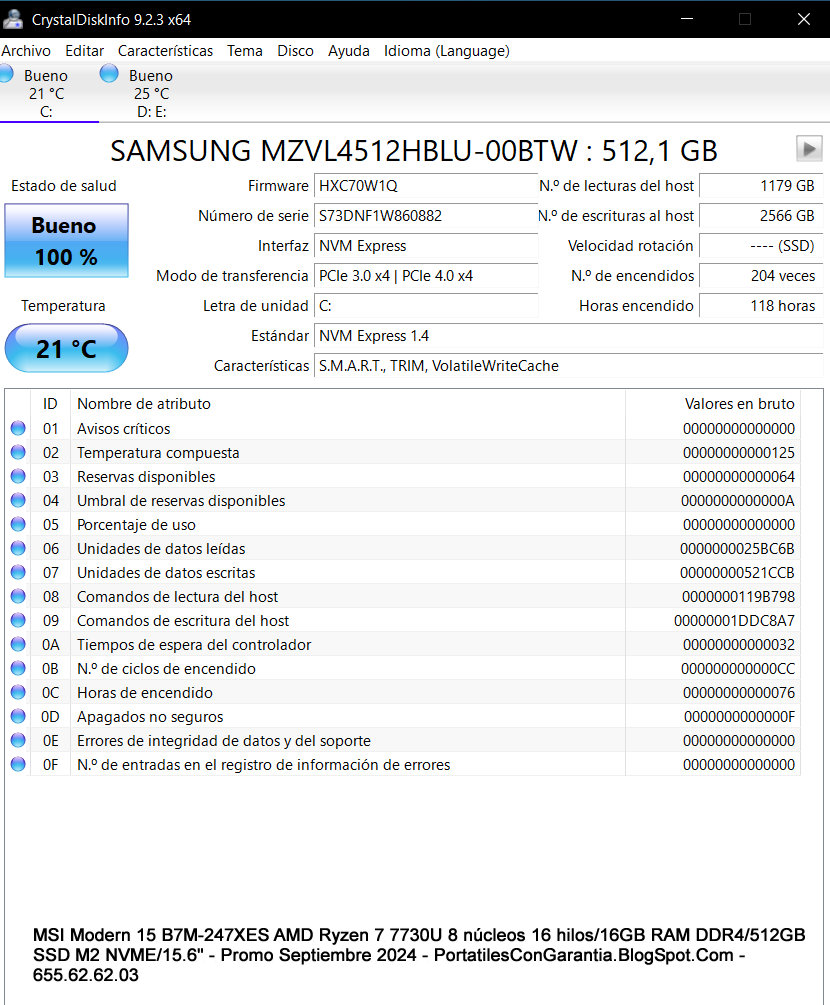Click status orb for Porcentaje de uso row
Image resolution: width=830 pixels, height=1005 pixels.
(x=18, y=524)
